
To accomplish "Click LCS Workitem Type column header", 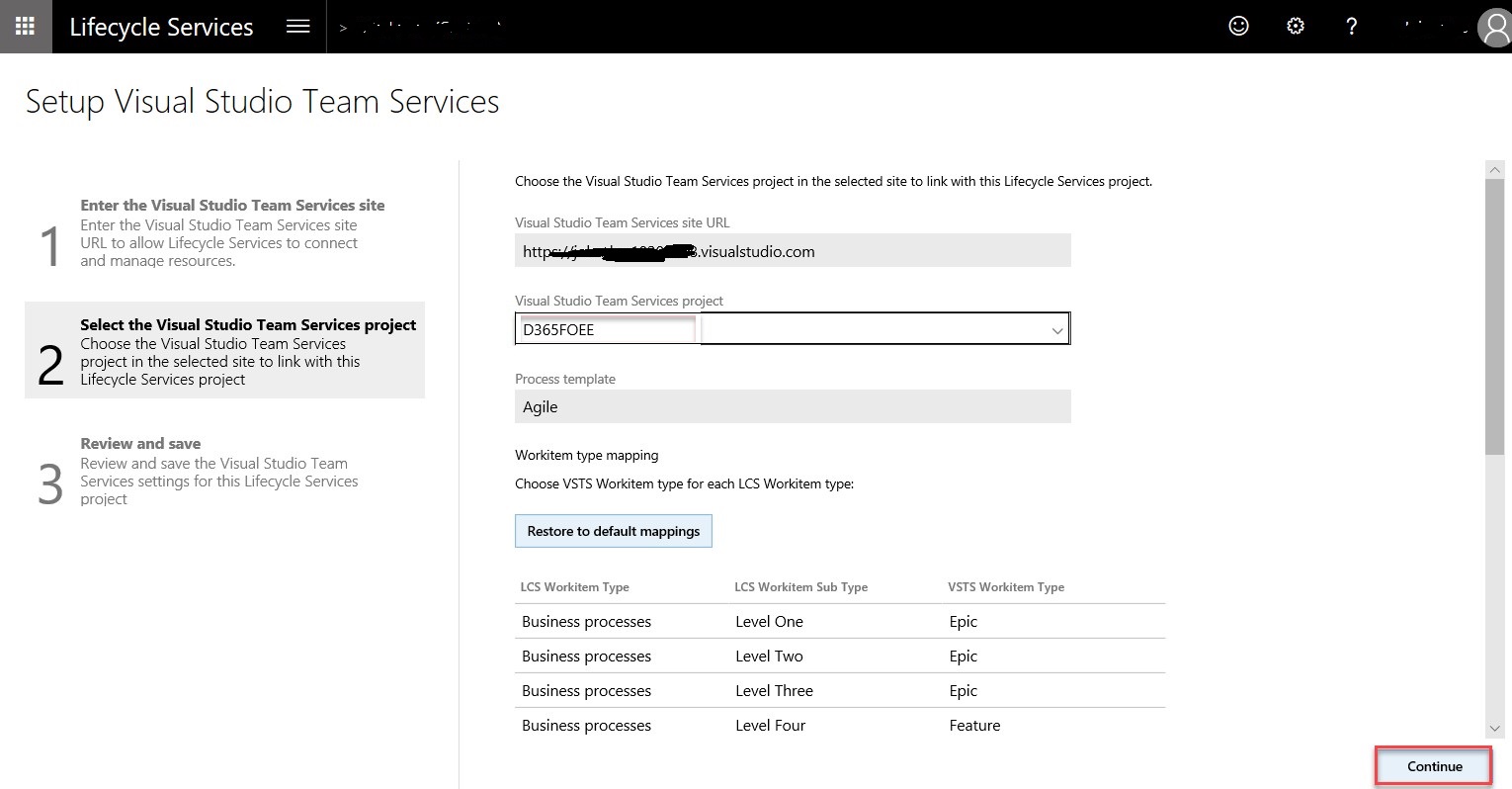I will 574,587.
